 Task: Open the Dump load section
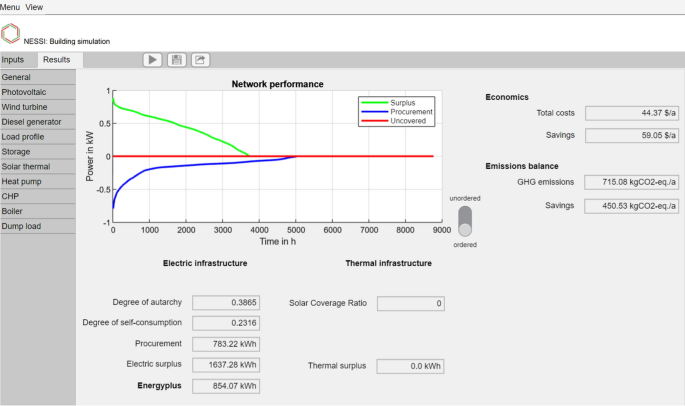(38, 226)
